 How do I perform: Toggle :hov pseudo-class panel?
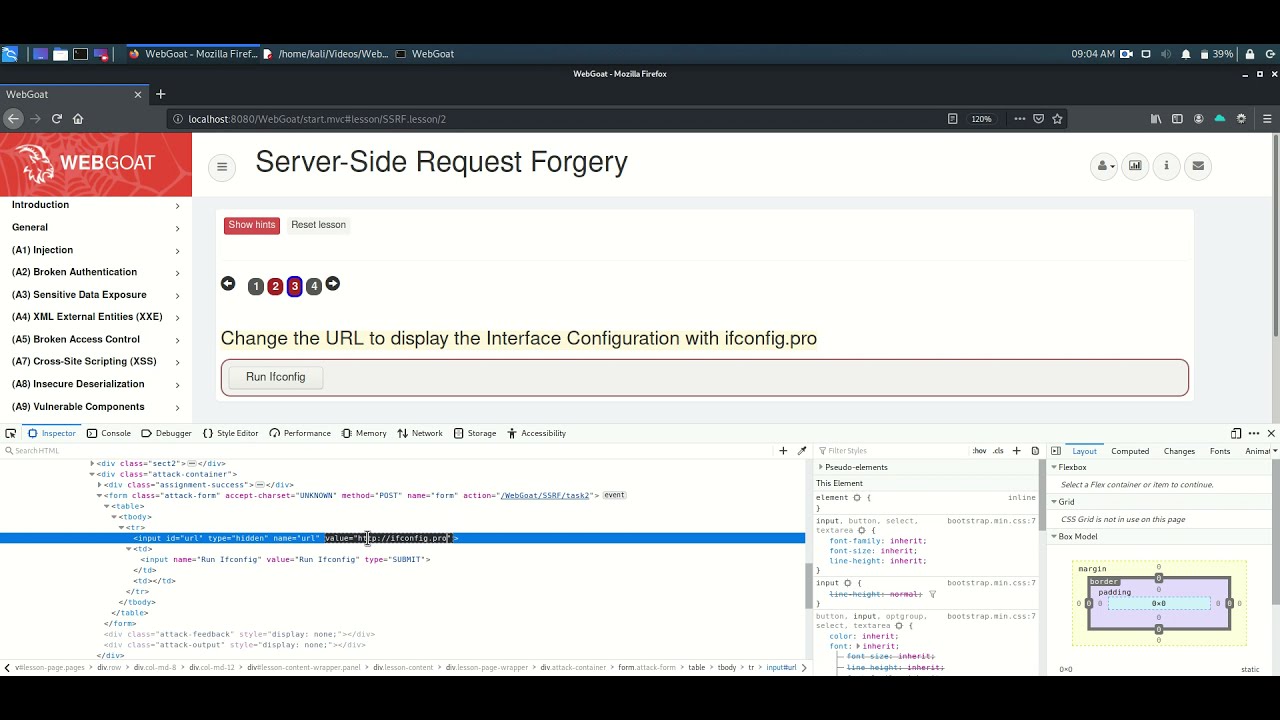tap(979, 451)
